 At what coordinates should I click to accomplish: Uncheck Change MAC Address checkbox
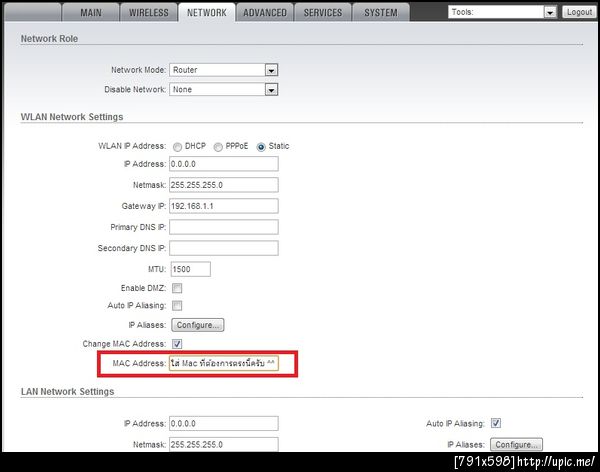pos(177,344)
